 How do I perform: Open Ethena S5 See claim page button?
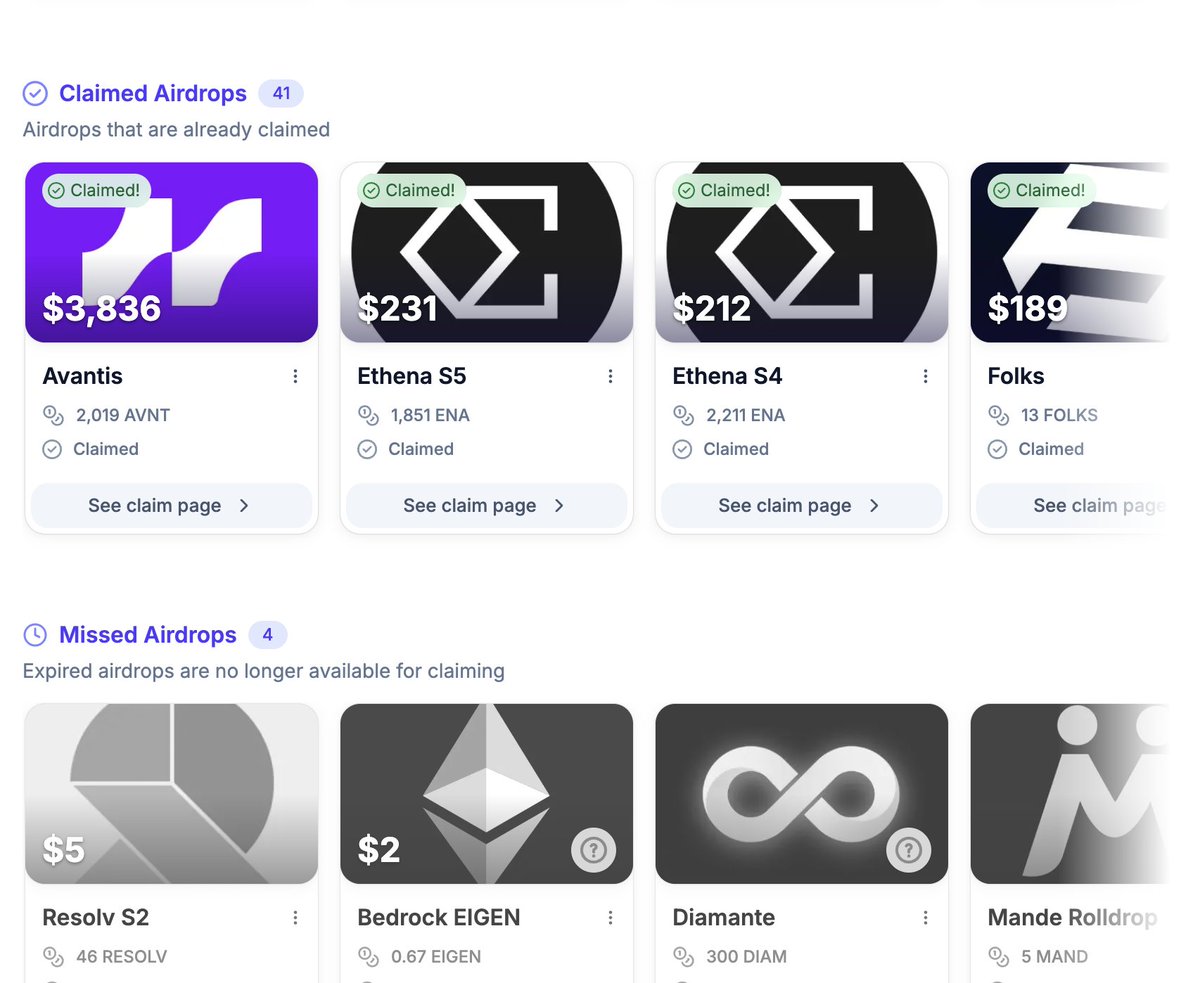pos(486,506)
